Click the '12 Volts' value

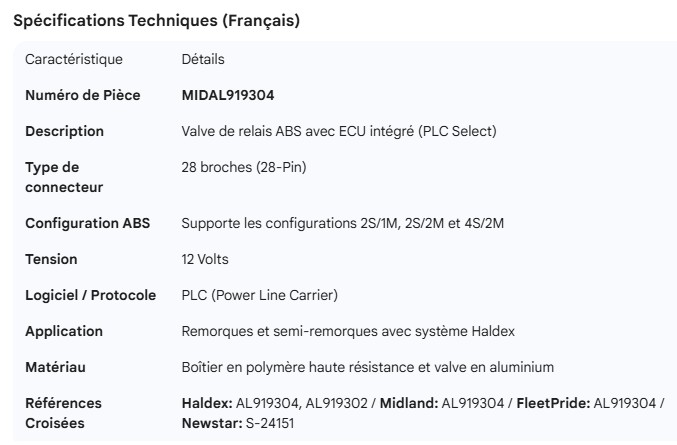205,259
